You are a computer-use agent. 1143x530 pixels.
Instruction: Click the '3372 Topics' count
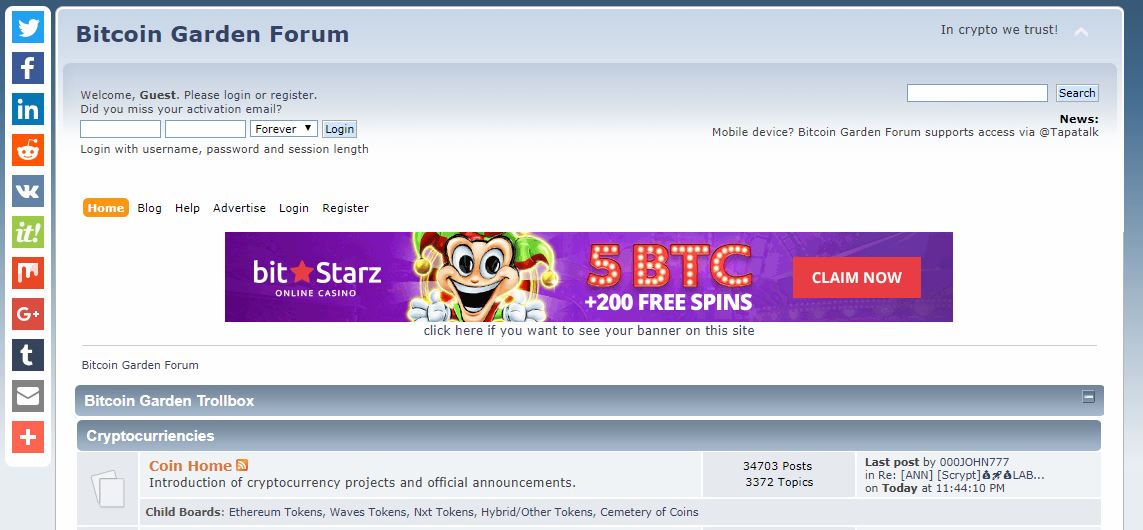(779, 482)
